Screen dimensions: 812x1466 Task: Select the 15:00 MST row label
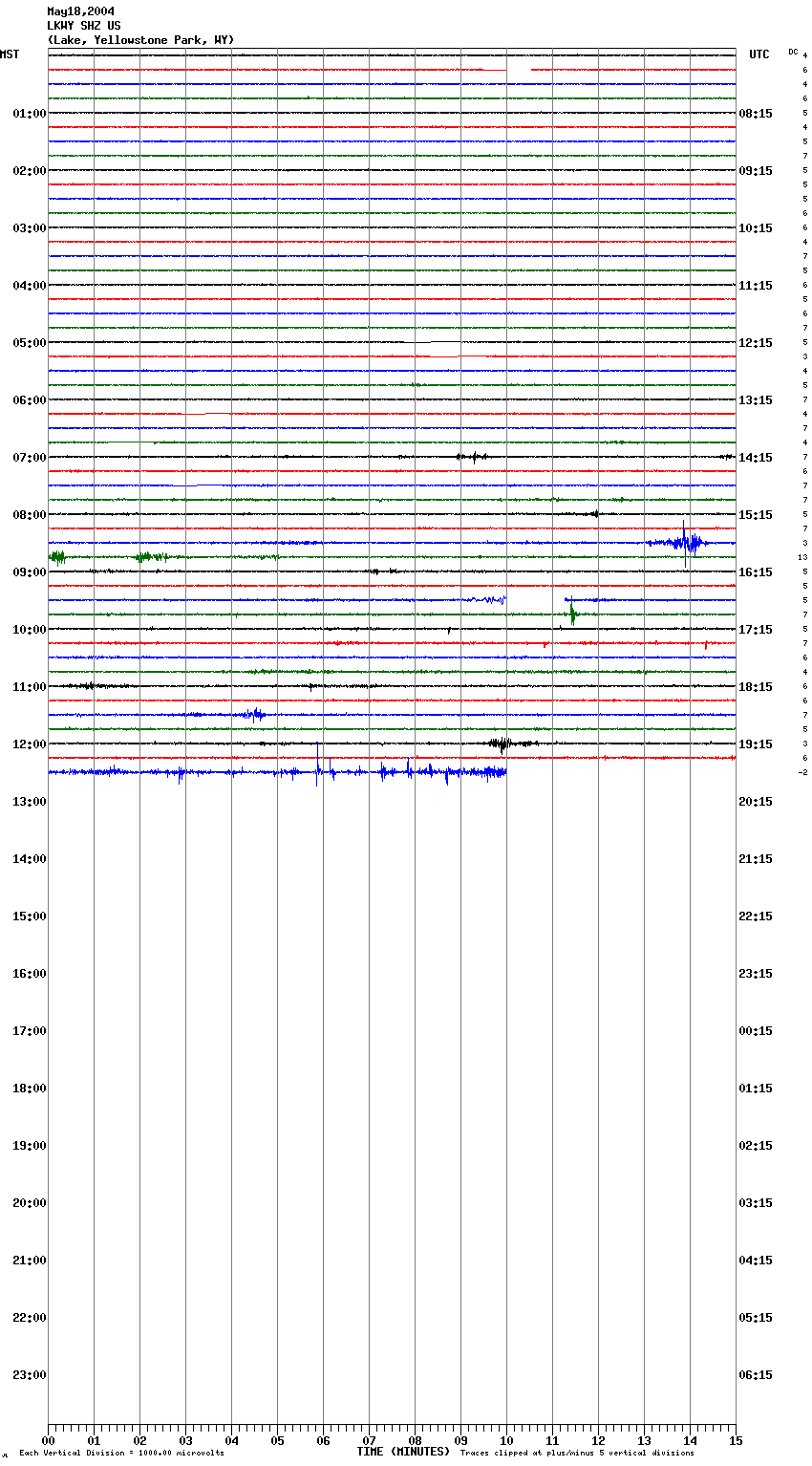(30, 916)
